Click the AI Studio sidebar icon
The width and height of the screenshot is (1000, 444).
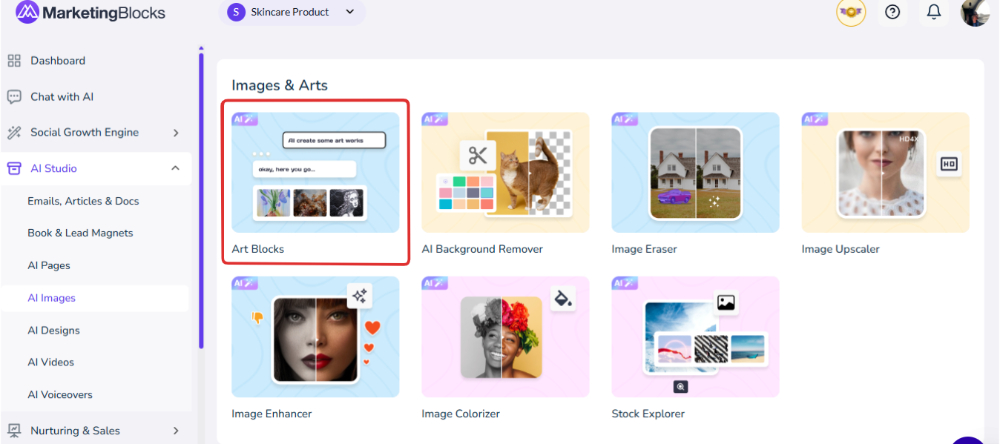point(14,169)
